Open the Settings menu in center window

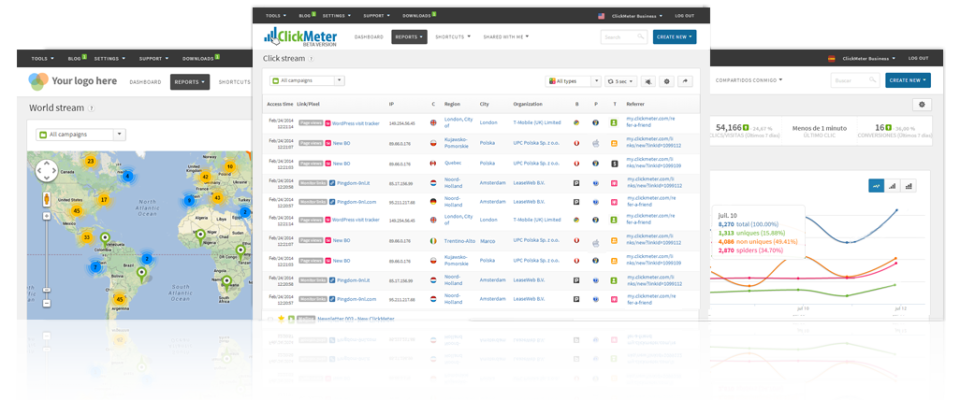335,16
